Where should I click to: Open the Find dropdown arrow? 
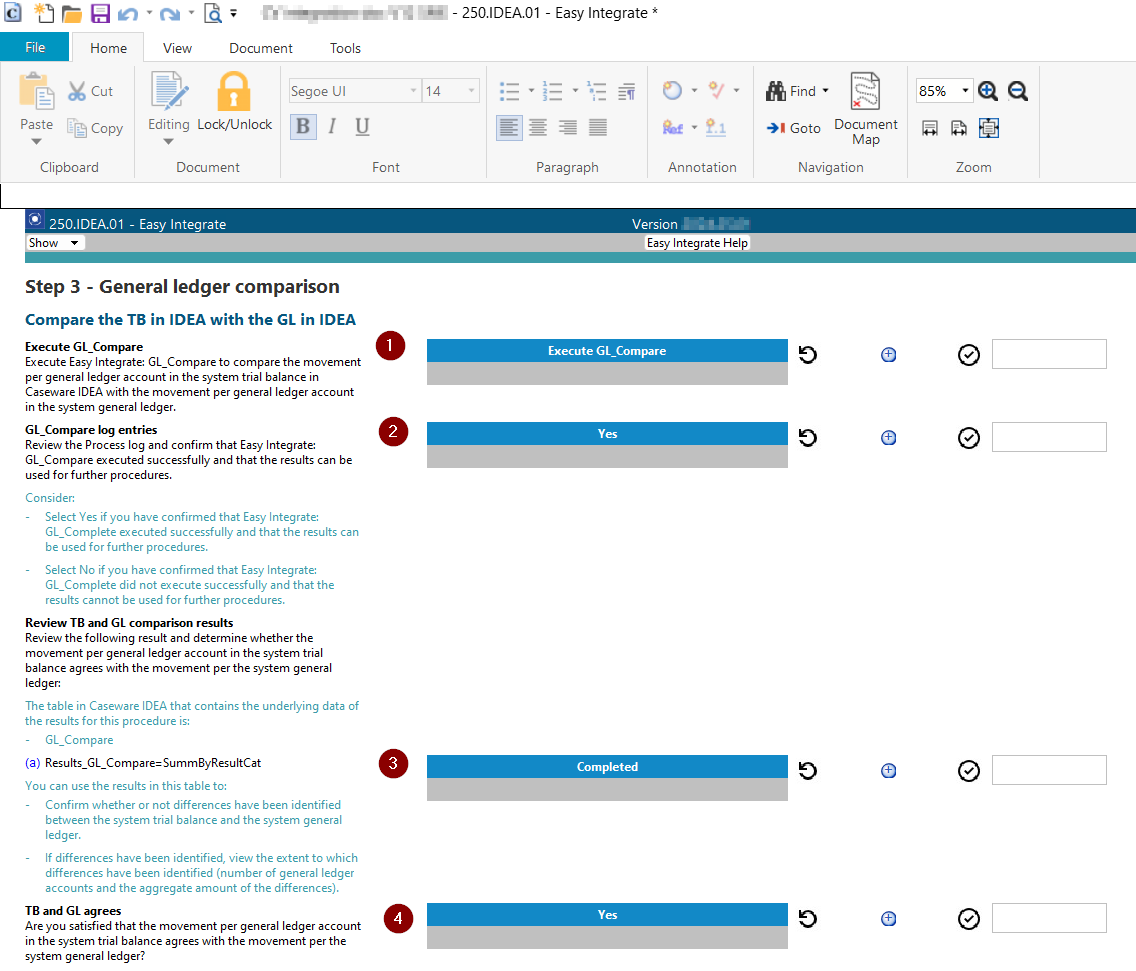825,91
